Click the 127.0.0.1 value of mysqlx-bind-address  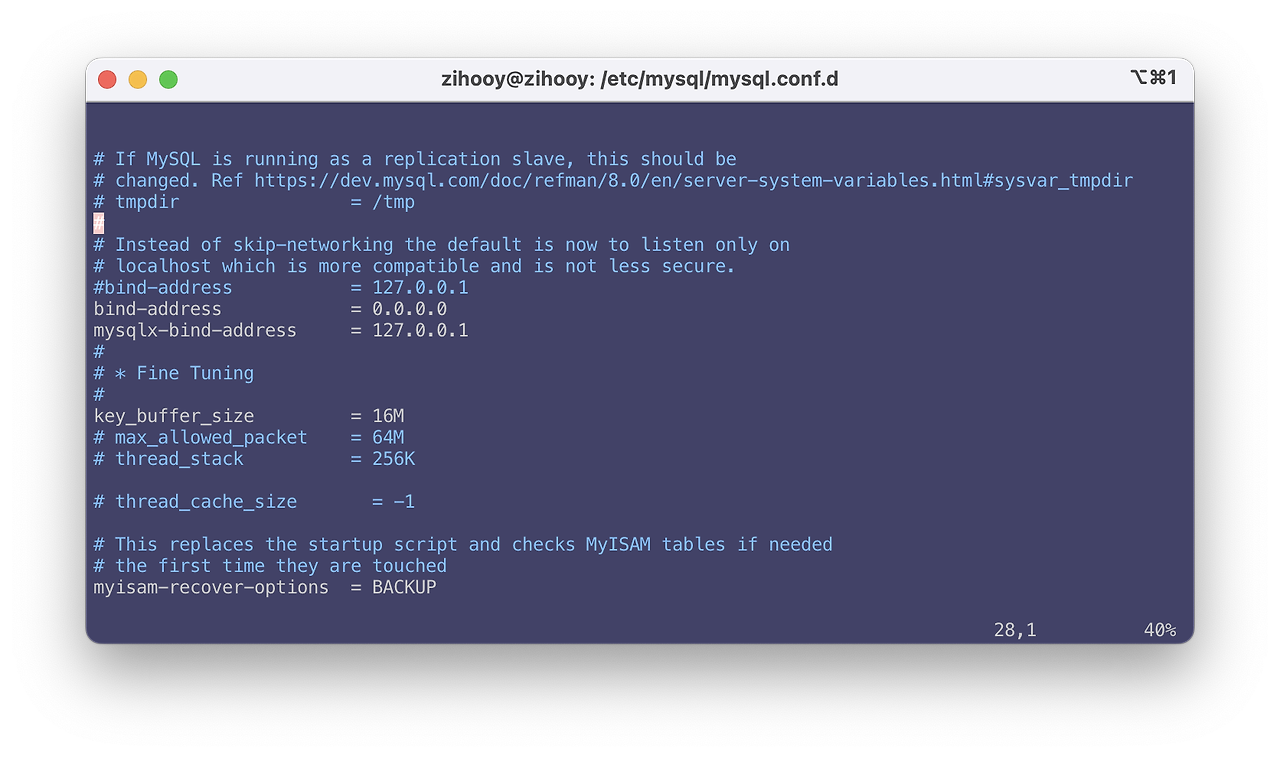pos(420,330)
